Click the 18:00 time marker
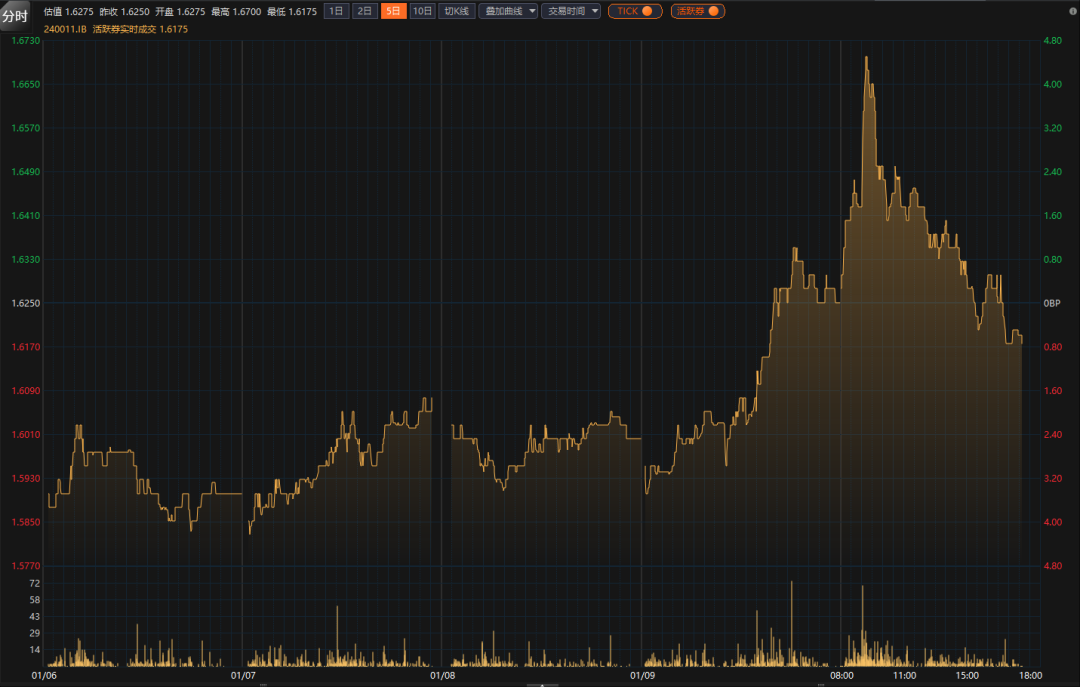Image resolution: width=1080 pixels, height=687 pixels. (x=1030, y=675)
